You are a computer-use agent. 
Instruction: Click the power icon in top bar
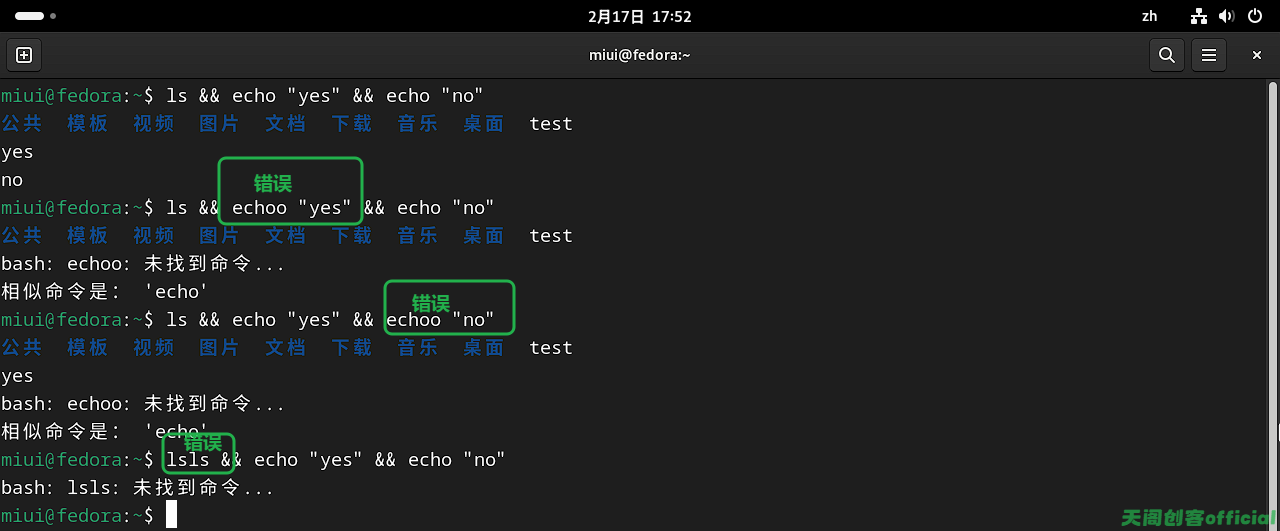pos(1256,16)
